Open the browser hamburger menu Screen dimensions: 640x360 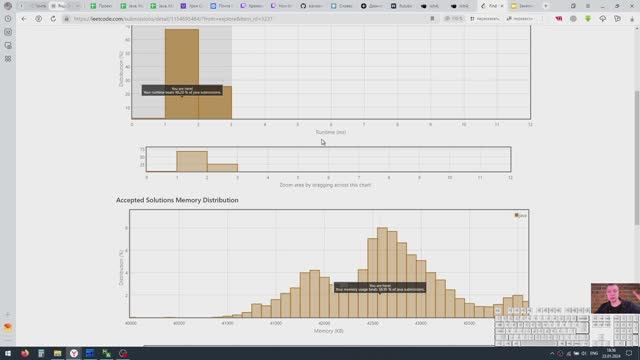(588, 6)
